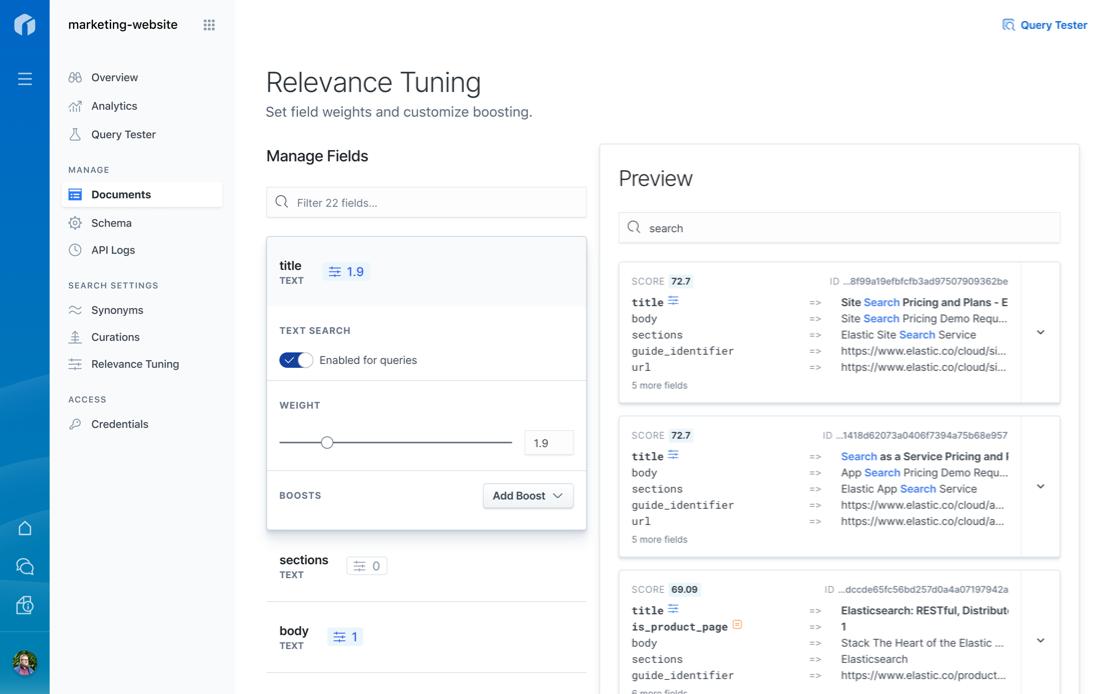The width and height of the screenshot is (1110, 694).
Task: Click the key icon beside Credentials
Action: [x=75, y=424]
